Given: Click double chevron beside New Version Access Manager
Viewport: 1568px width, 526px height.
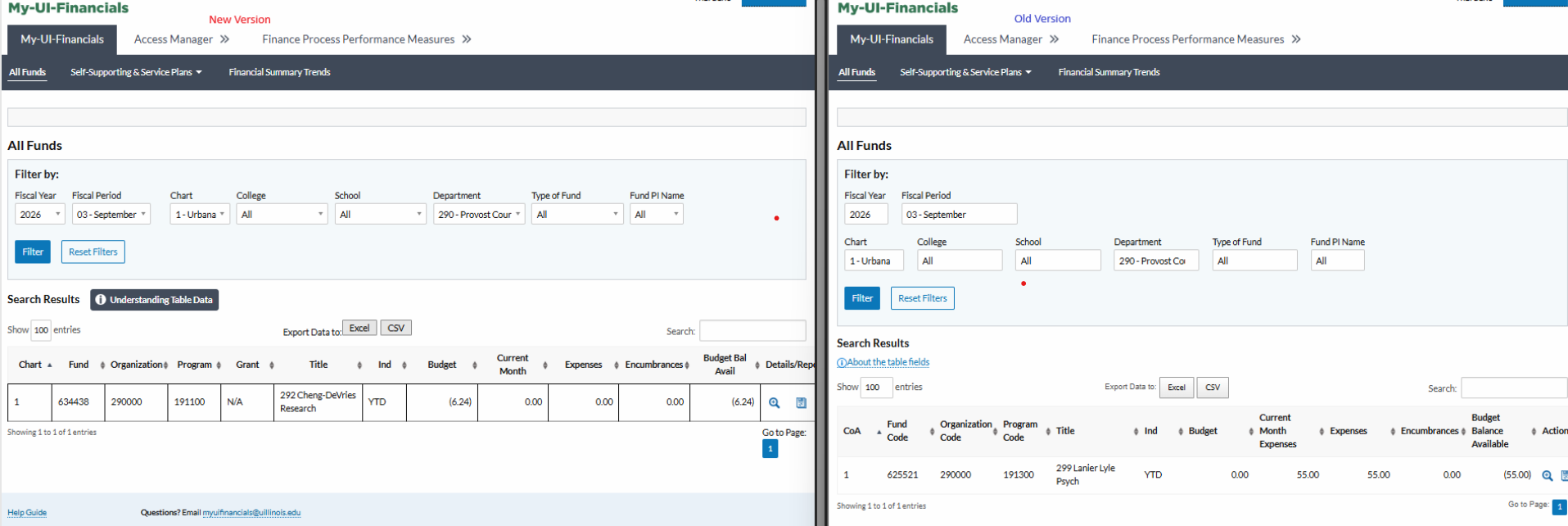Looking at the screenshot, I should click(x=225, y=39).
